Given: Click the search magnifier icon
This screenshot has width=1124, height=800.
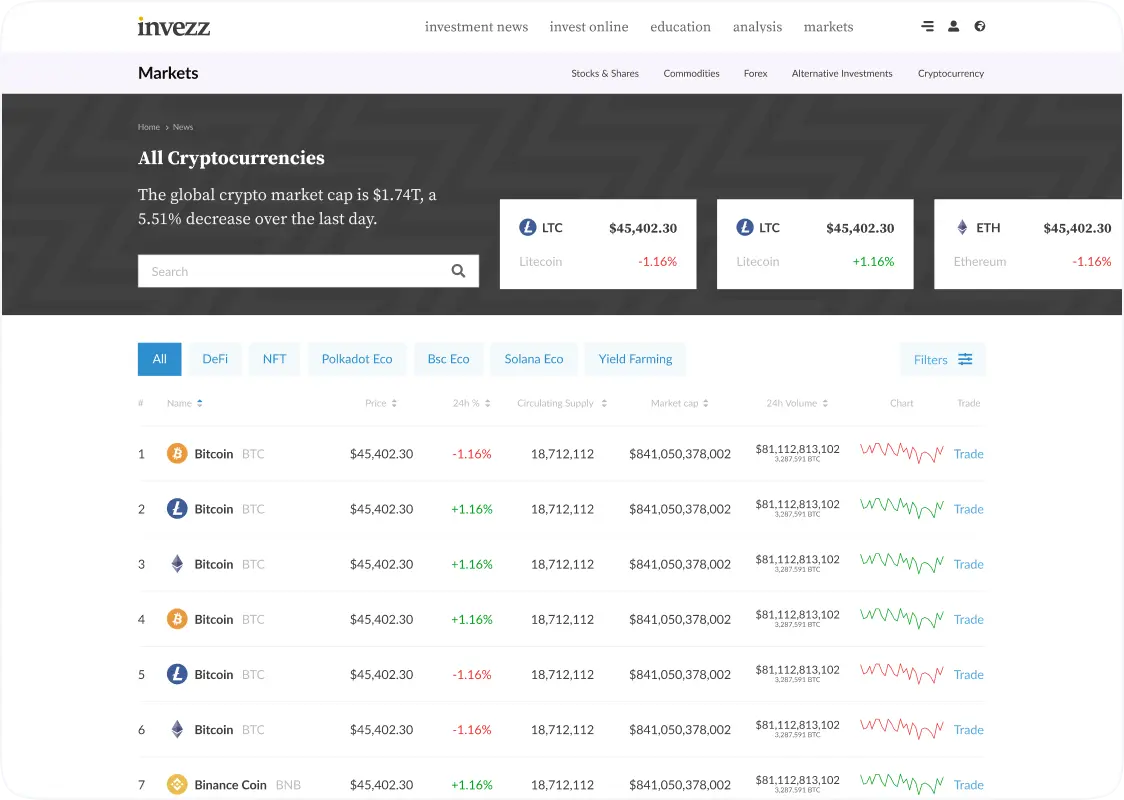Looking at the screenshot, I should (458, 271).
